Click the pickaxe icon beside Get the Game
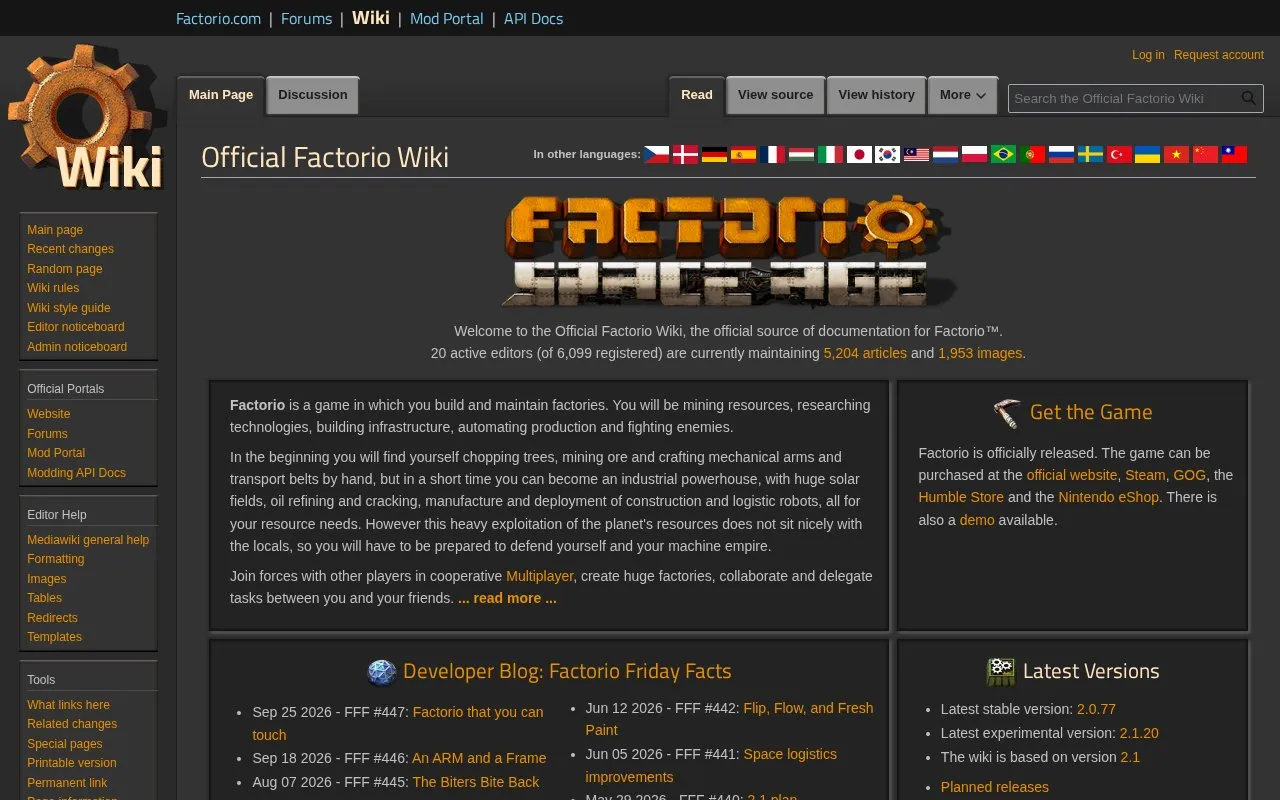1280x800 pixels. click(x=1007, y=412)
